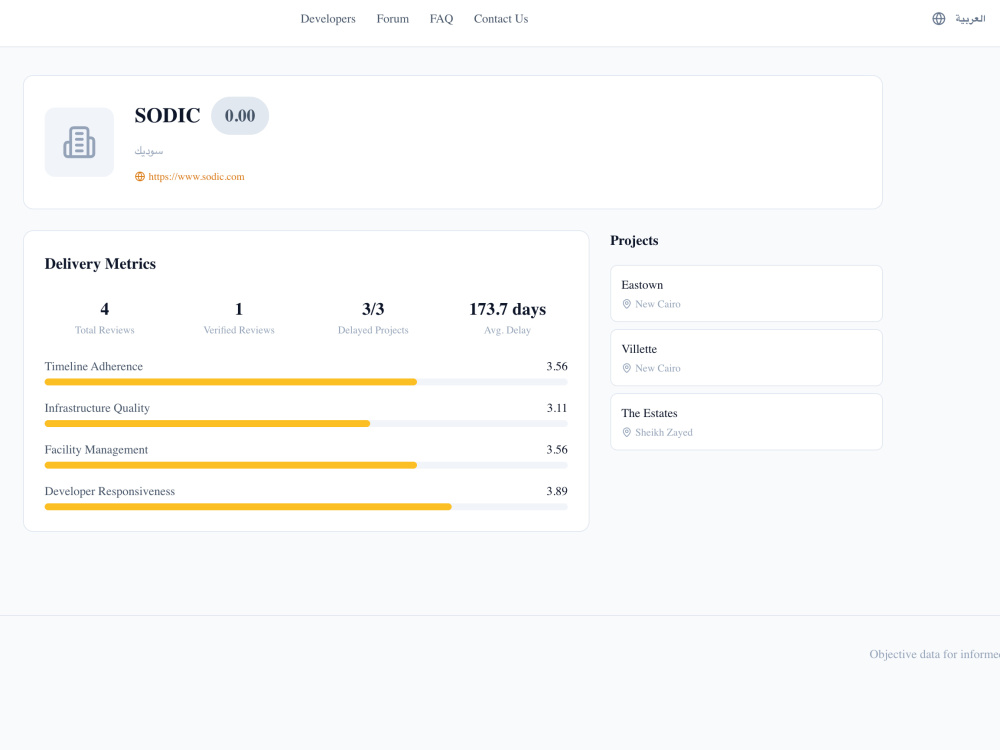Click the Delayed Projects label

click(x=373, y=330)
